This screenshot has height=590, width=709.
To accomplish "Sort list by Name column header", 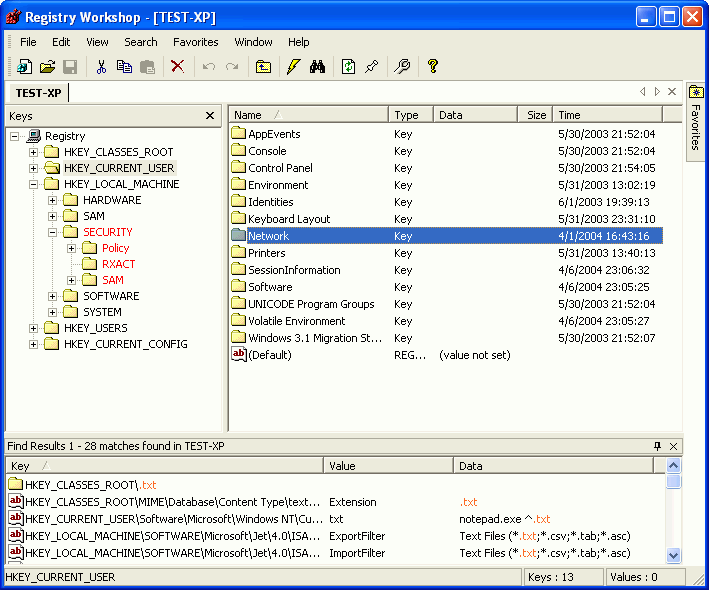I will (309, 115).
